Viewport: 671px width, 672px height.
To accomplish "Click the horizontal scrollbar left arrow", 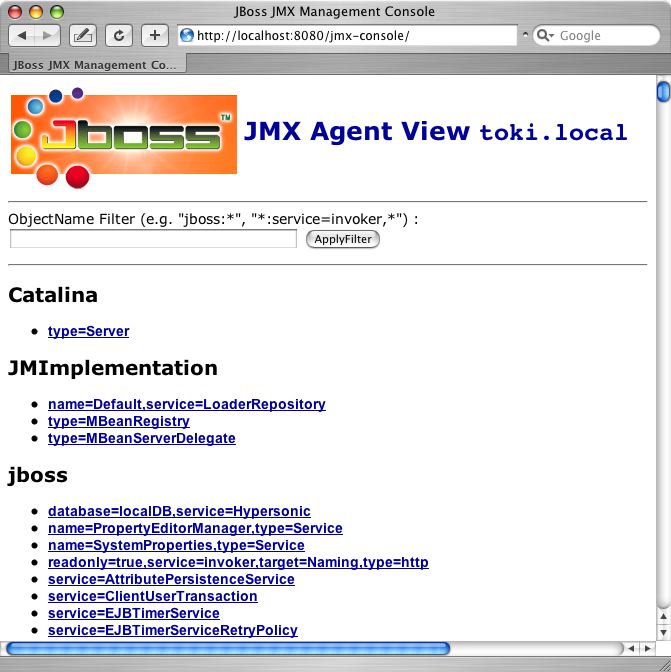I will pos(631,648).
